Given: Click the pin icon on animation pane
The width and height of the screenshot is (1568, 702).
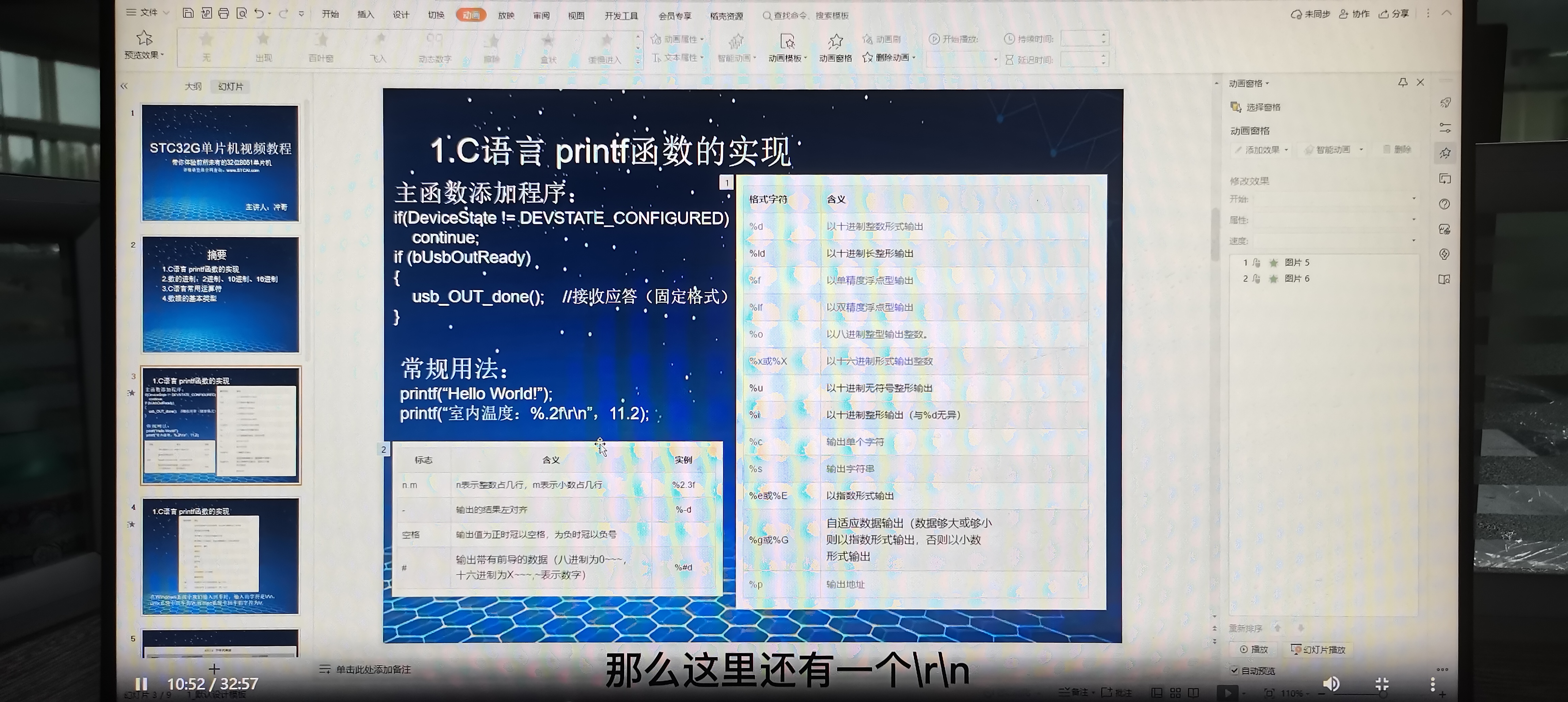Looking at the screenshot, I should click(x=1402, y=82).
